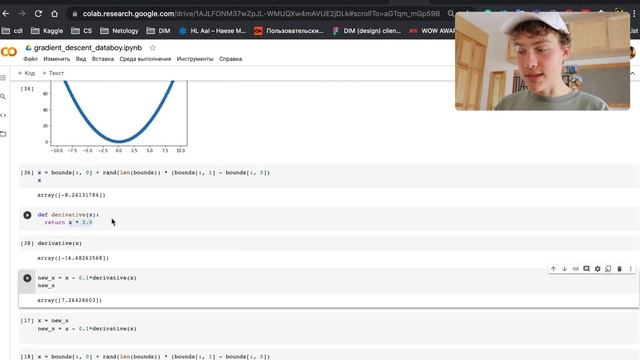This screenshot has height=360, width=640.
Task: Click the output array([7.26428603])
Action: [70, 300]
